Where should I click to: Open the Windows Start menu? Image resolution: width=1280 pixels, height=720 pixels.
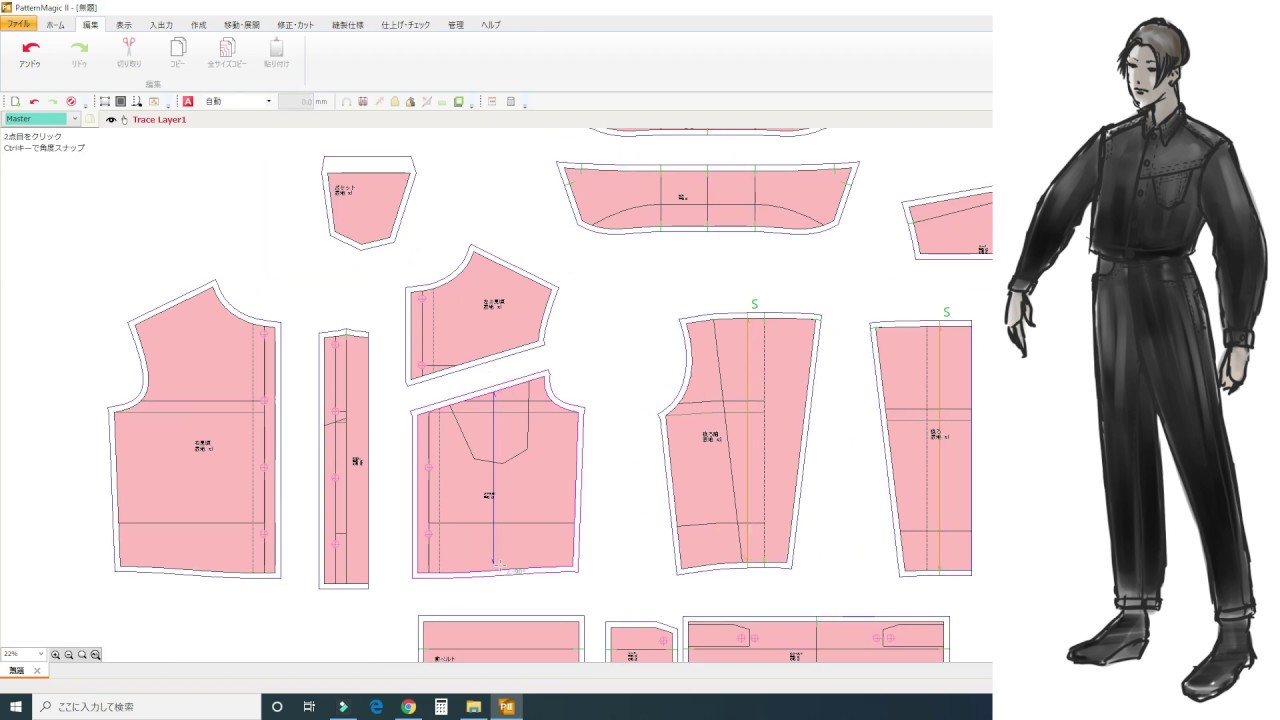16,707
